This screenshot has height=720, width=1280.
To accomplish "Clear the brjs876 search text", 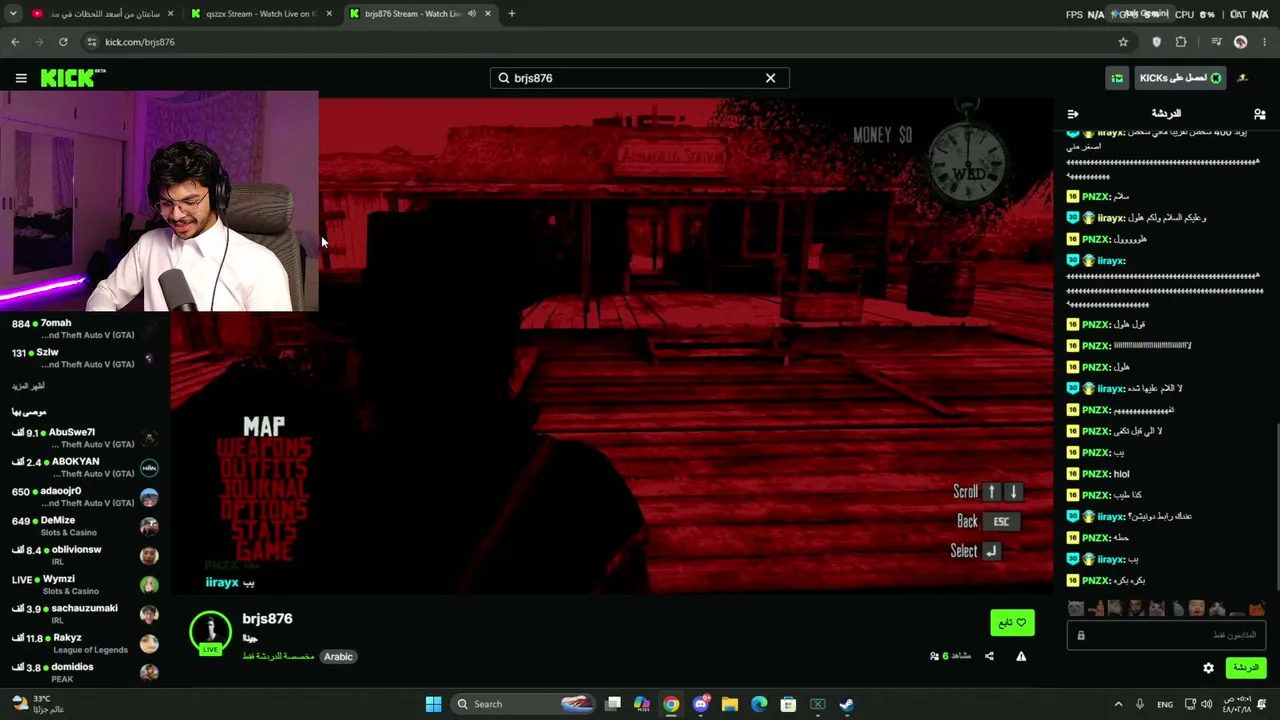I will [x=770, y=78].
